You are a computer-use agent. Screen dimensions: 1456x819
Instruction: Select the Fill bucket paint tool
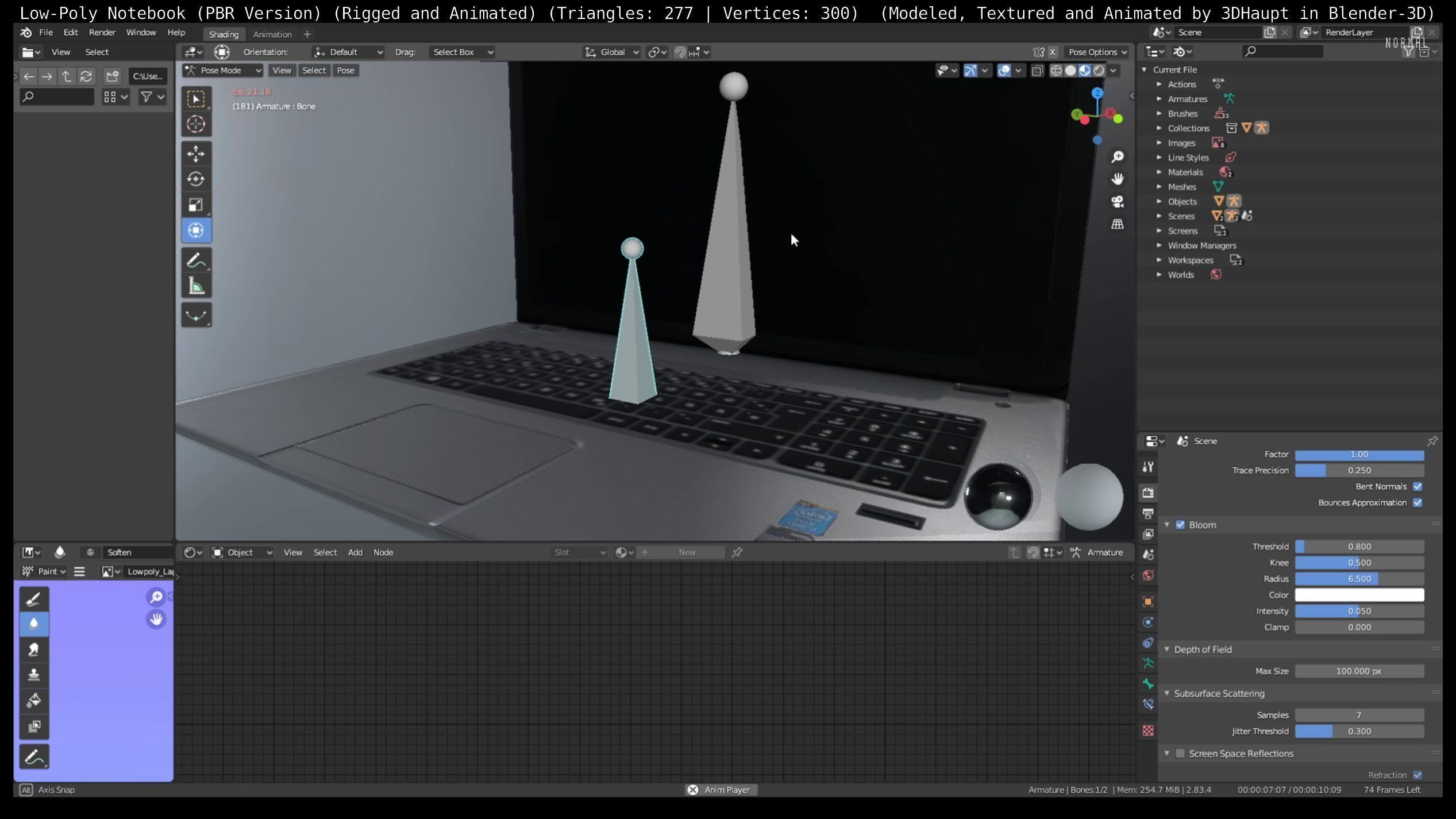coord(34,701)
